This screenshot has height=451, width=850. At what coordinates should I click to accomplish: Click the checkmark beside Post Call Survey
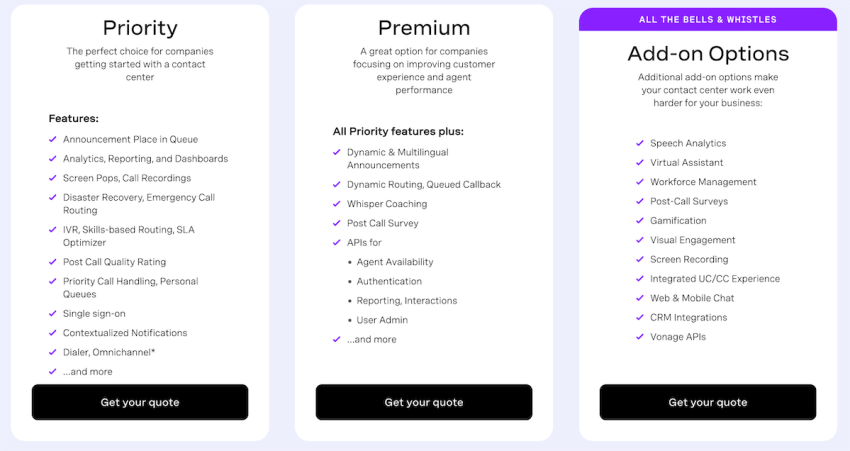337,223
